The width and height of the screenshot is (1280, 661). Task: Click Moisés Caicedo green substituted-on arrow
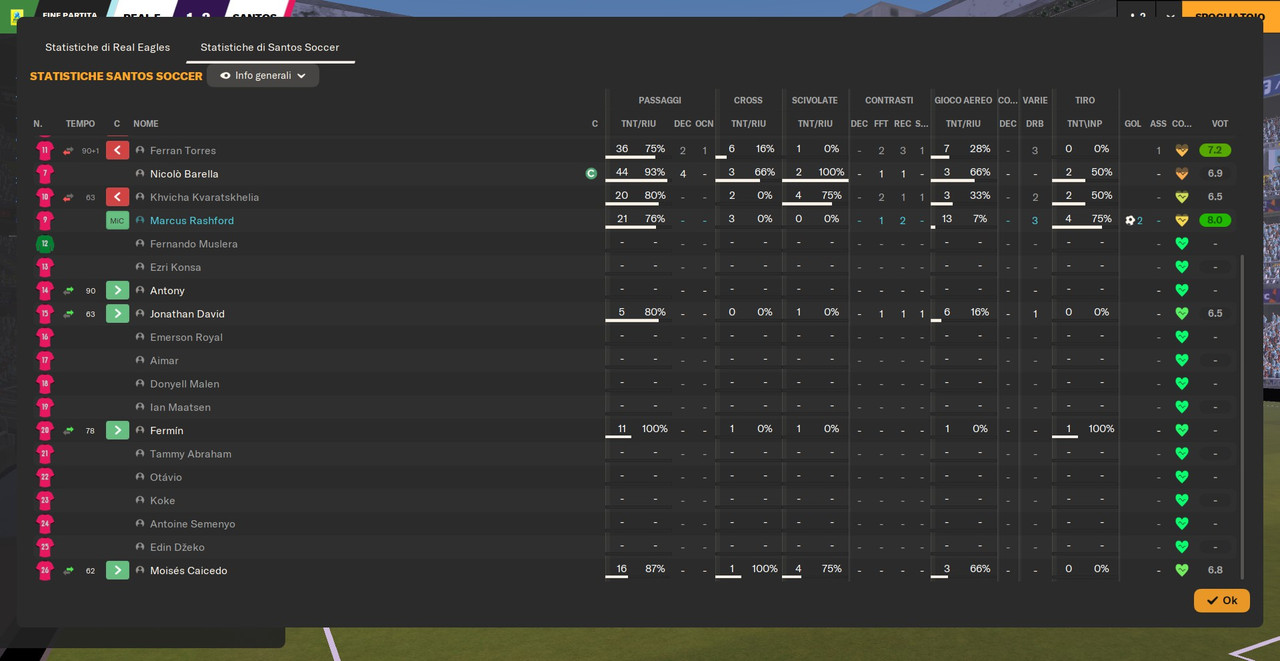(x=117, y=570)
